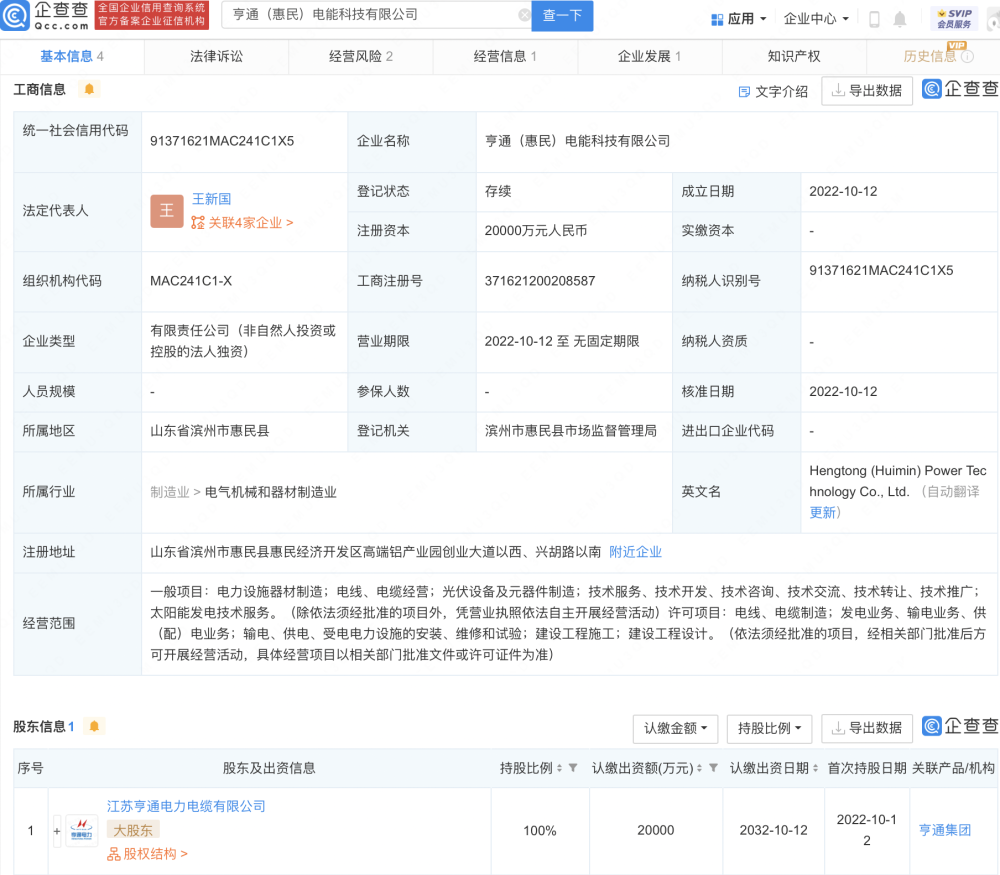Click 导出数据 button in 股东信息 section
Viewport: 1000px width, 875px height.
click(x=867, y=728)
